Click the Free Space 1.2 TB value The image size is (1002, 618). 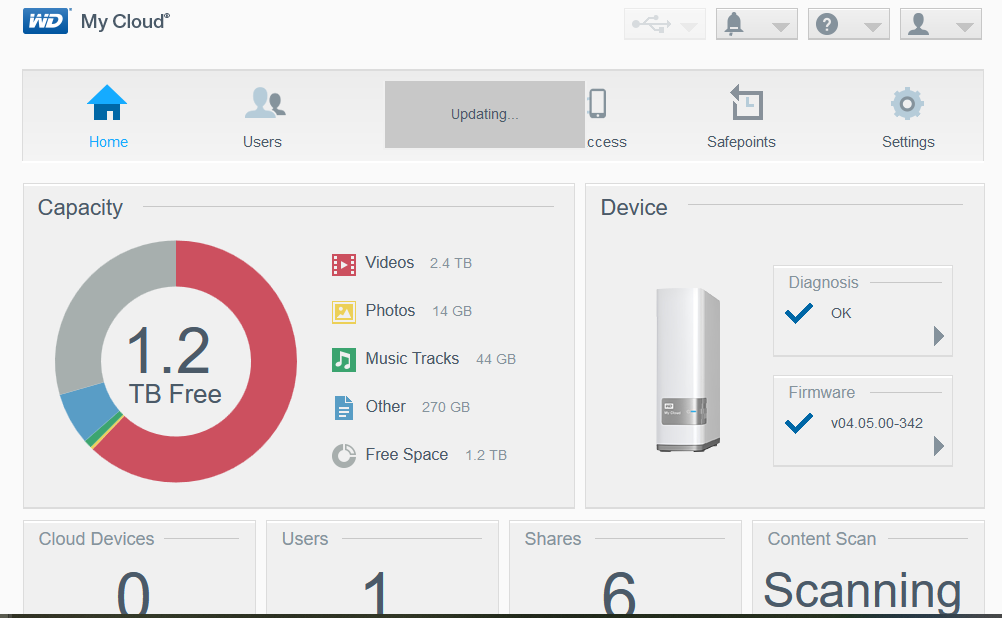pos(486,455)
